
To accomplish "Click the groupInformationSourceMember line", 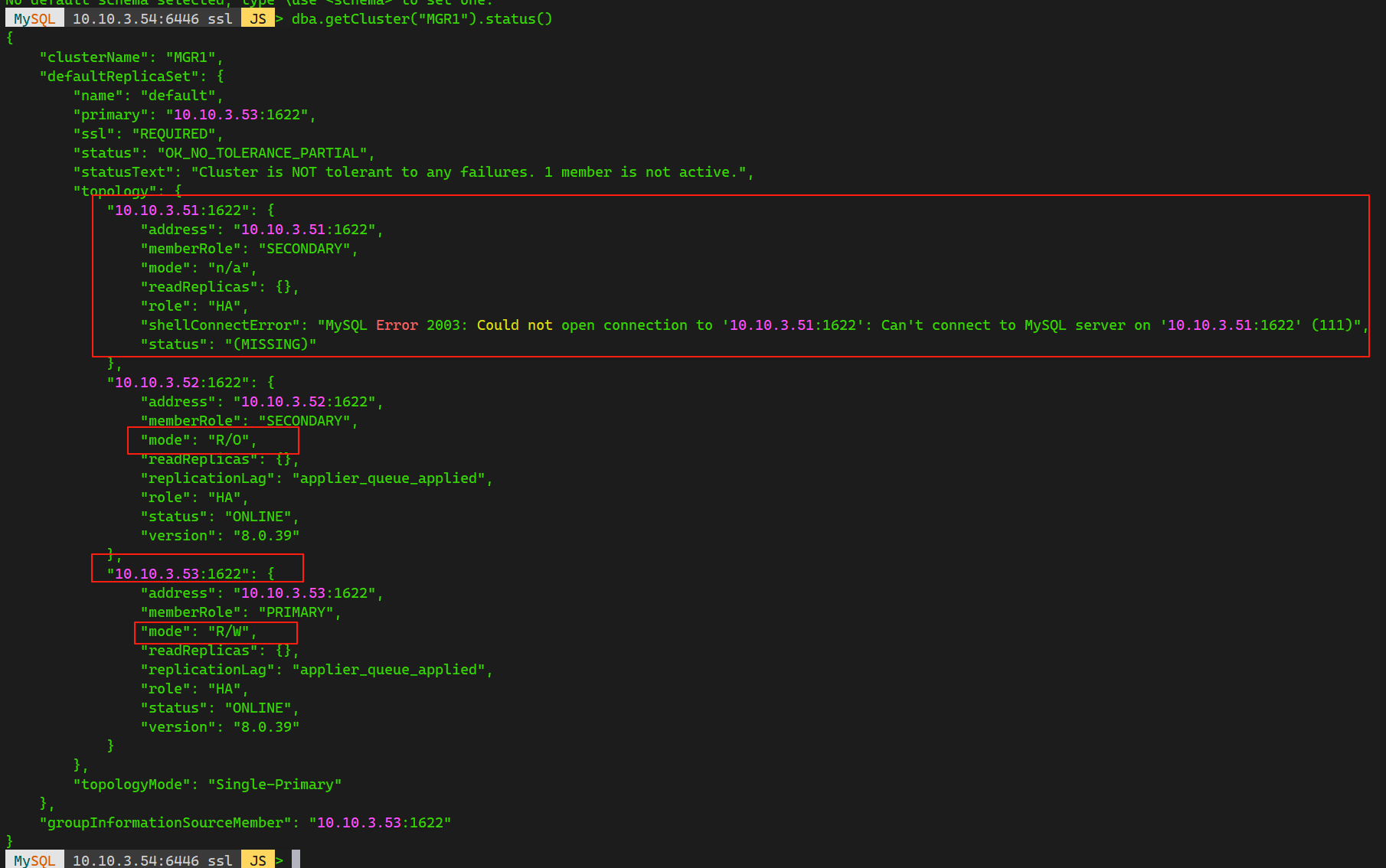I will click(x=245, y=823).
